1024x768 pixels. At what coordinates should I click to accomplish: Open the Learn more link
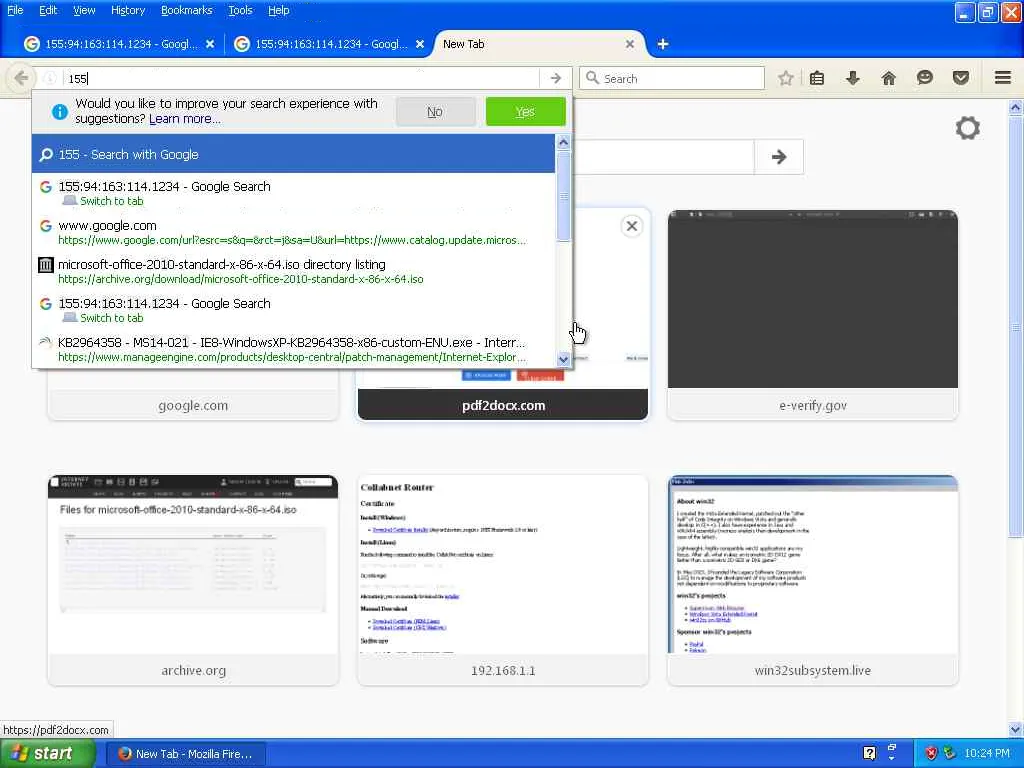pos(184,119)
